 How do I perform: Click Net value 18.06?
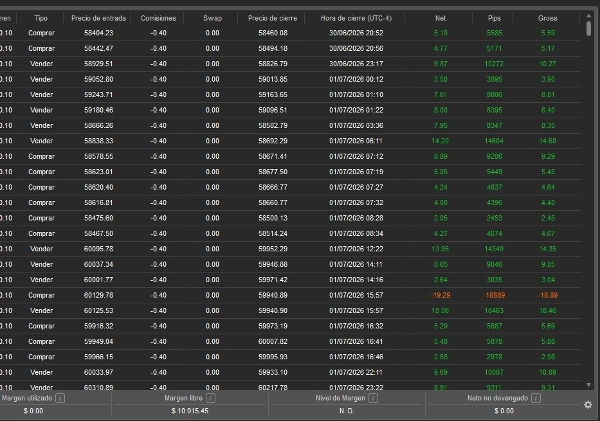(440, 311)
